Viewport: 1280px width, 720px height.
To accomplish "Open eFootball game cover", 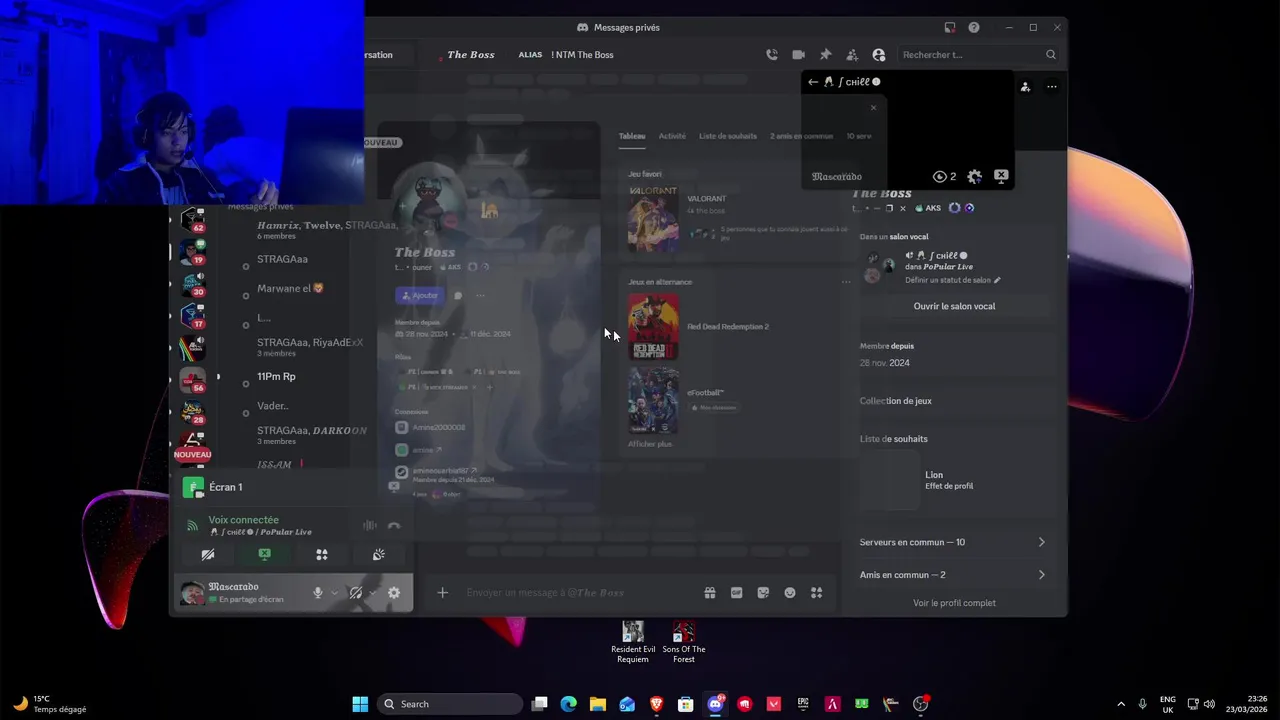I will 653,401.
